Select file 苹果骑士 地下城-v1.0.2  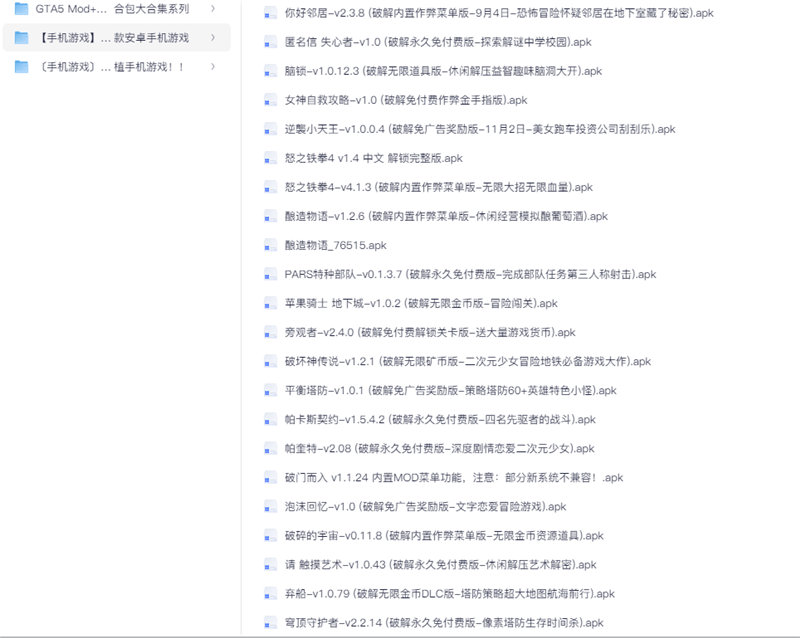point(421,304)
